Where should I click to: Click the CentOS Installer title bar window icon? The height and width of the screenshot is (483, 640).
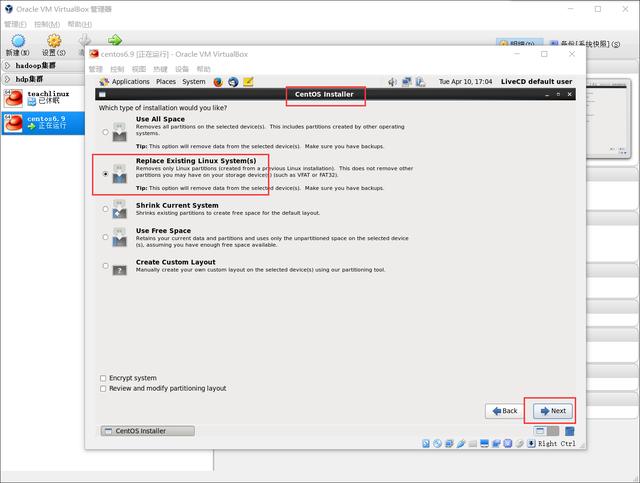102,95
